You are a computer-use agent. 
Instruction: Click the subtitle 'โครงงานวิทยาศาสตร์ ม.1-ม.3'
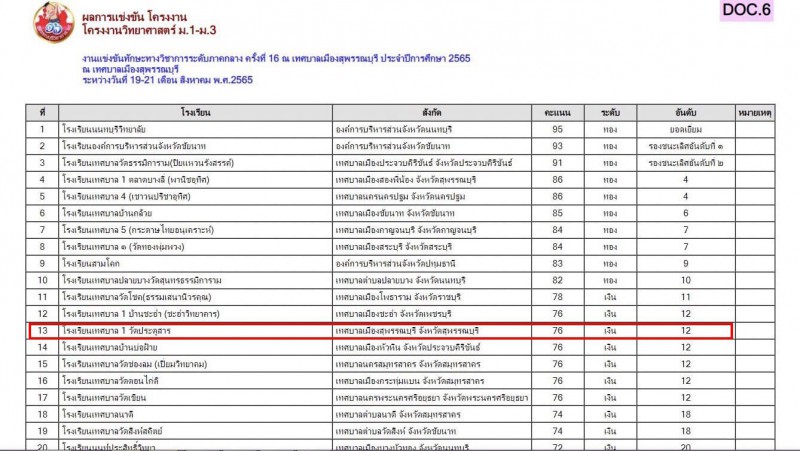[x=149, y=30]
